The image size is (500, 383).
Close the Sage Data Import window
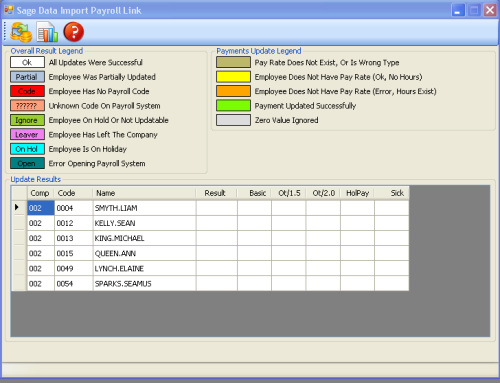[x=490, y=10]
